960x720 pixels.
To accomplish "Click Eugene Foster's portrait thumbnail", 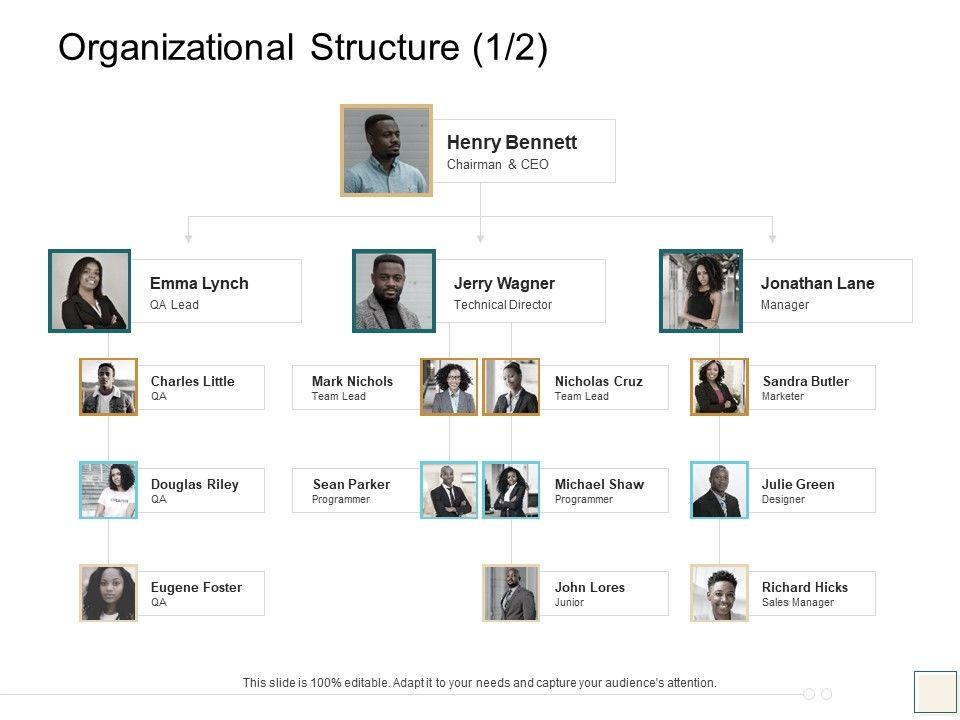I will 108,593.
